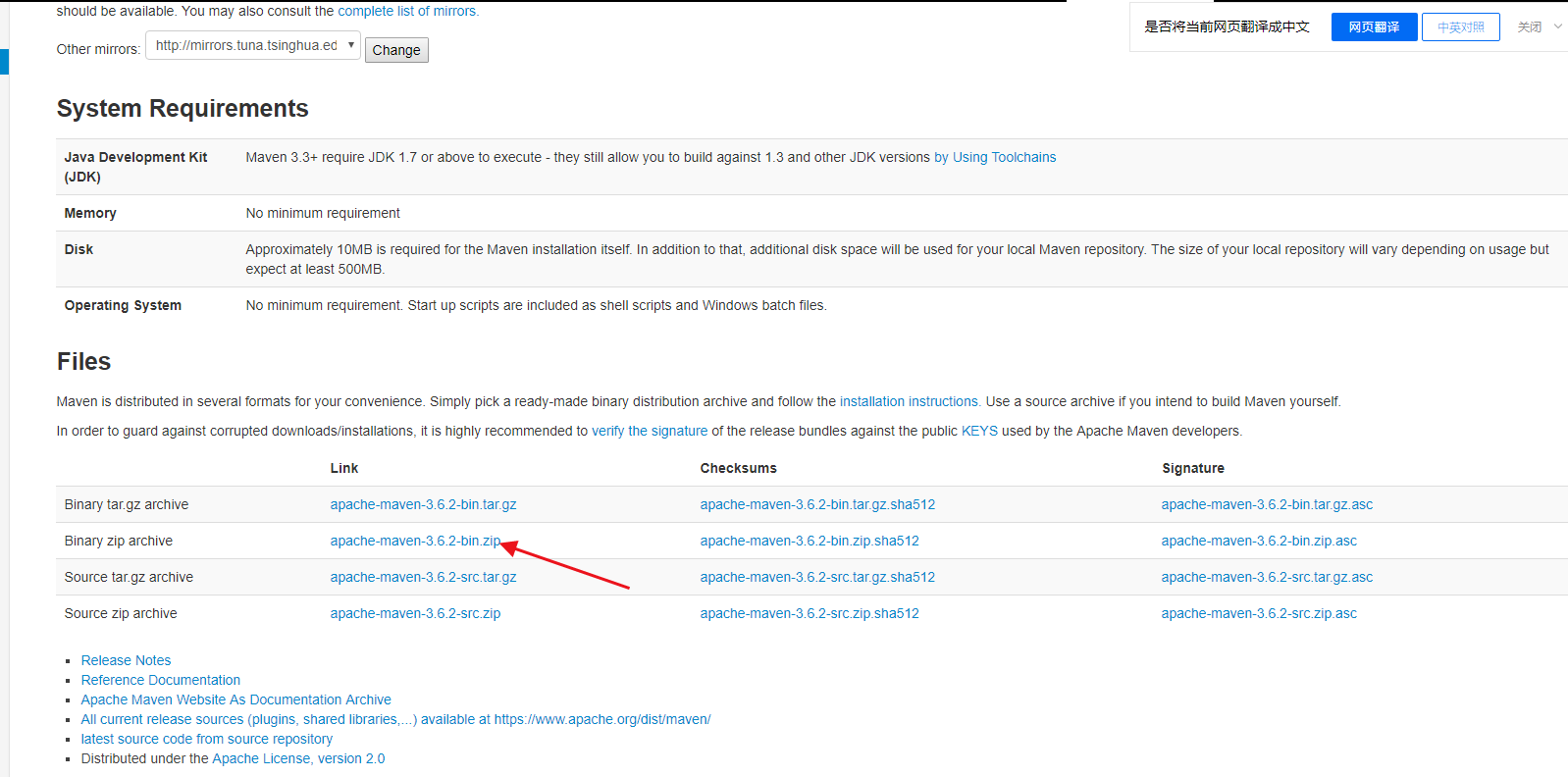This screenshot has width=1568, height=777.
Task: Download apache-maven-3.6.2-bin.tar.gz
Action: [423, 504]
